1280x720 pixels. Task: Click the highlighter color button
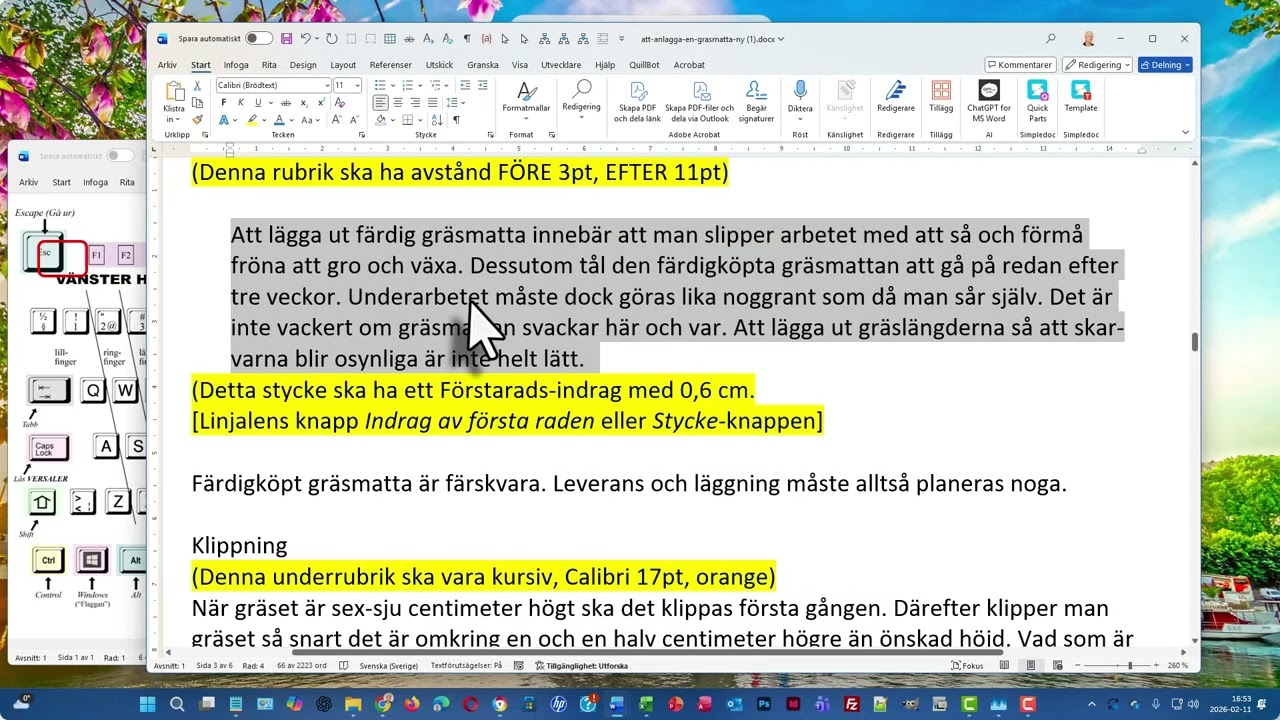pyautogui.click(x=252, y=120)
